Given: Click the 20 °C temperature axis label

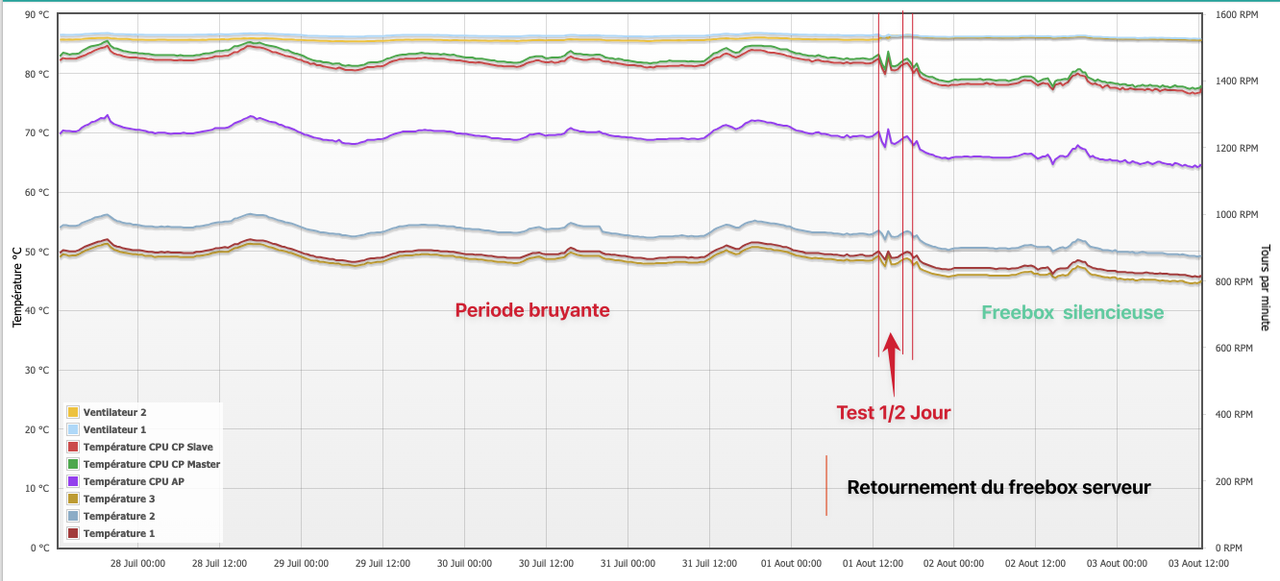Looking at the screenshot, I should [37, 430].
